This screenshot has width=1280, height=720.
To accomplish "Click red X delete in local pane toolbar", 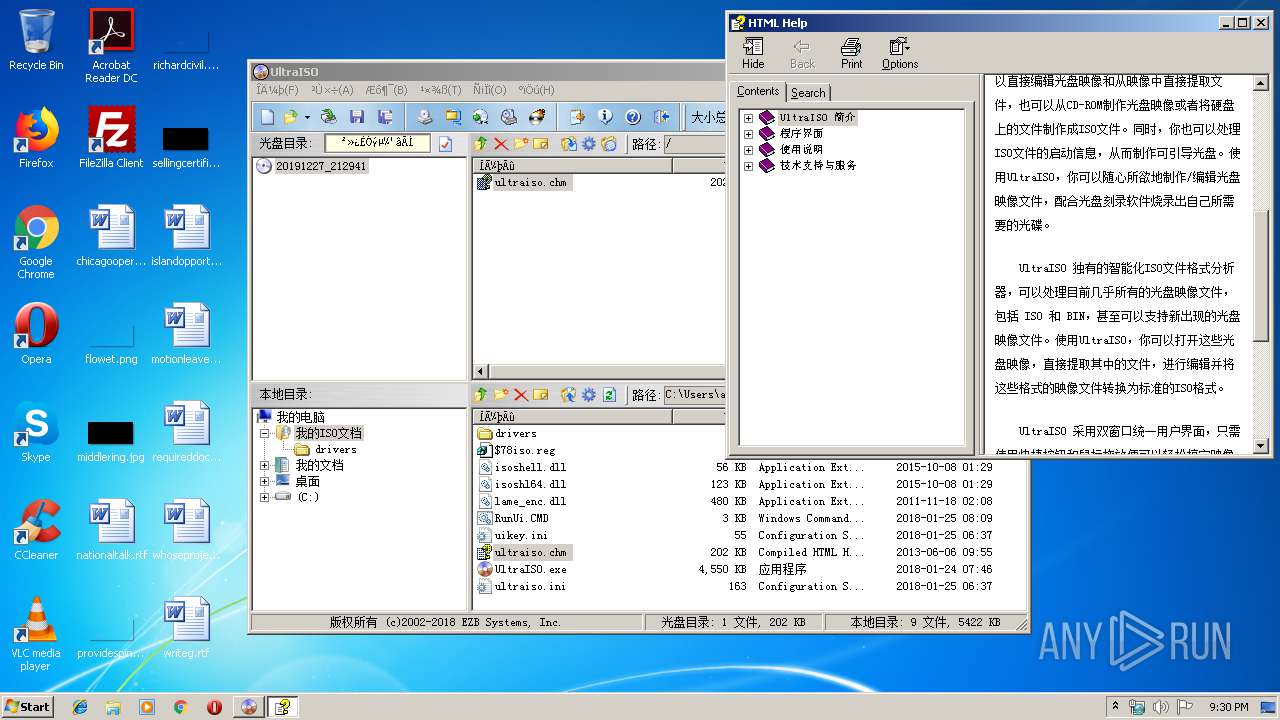I will tap(520, 395).
